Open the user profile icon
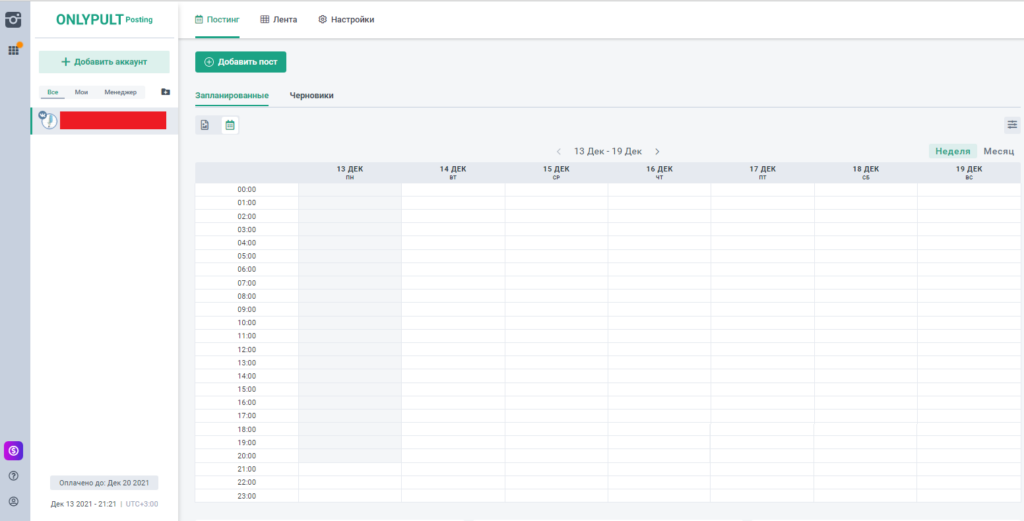Viewport: 1024px width, 521px height. [x=14, y=501]
